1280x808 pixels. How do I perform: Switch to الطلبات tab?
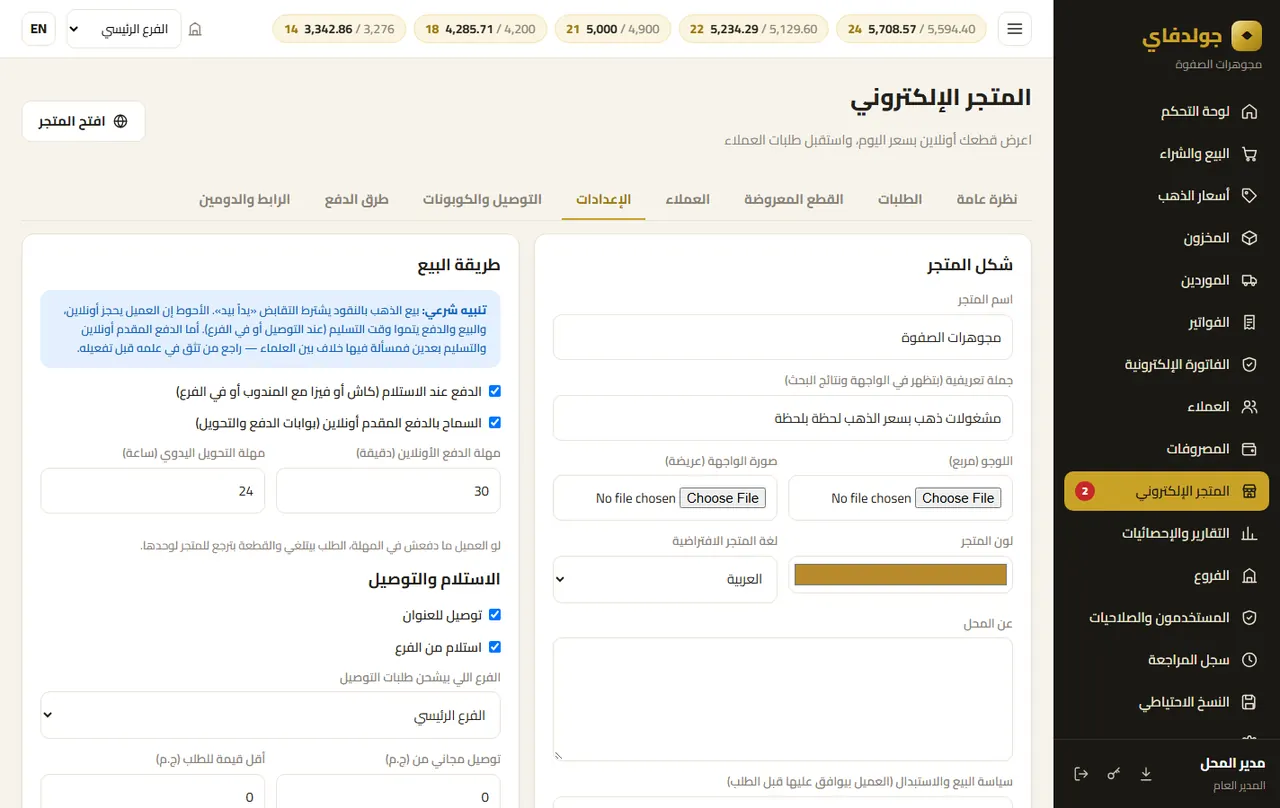point(900,199)
